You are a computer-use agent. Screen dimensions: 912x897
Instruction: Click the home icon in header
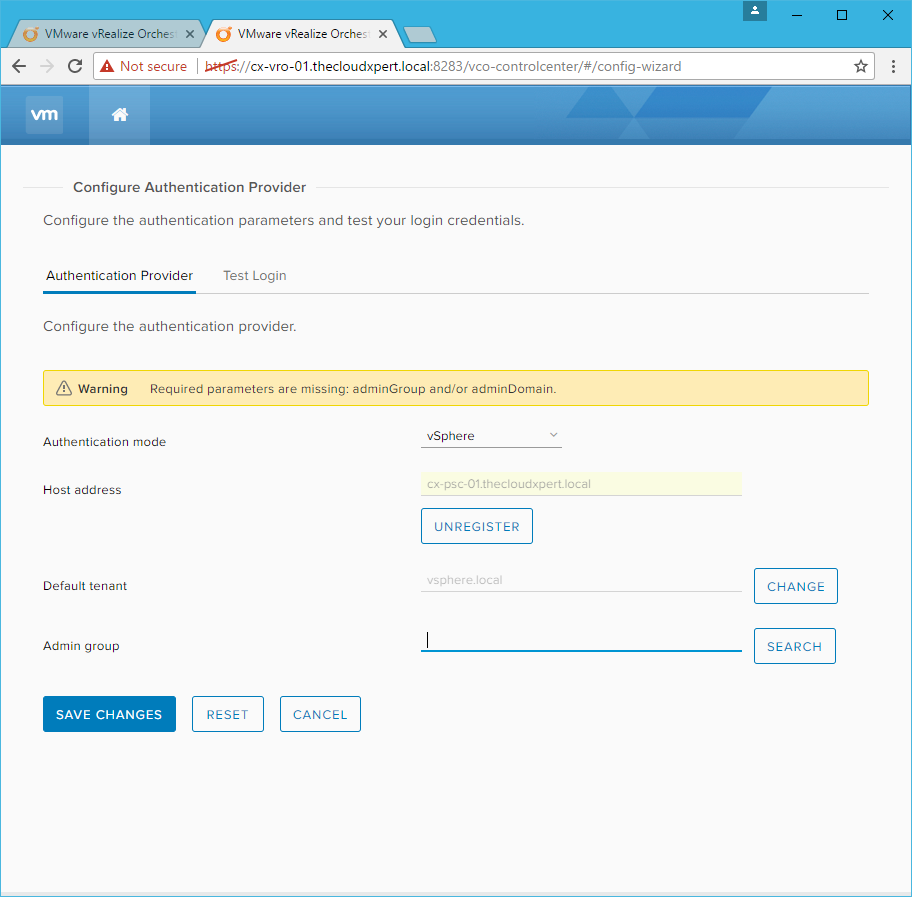pos(119,115)
